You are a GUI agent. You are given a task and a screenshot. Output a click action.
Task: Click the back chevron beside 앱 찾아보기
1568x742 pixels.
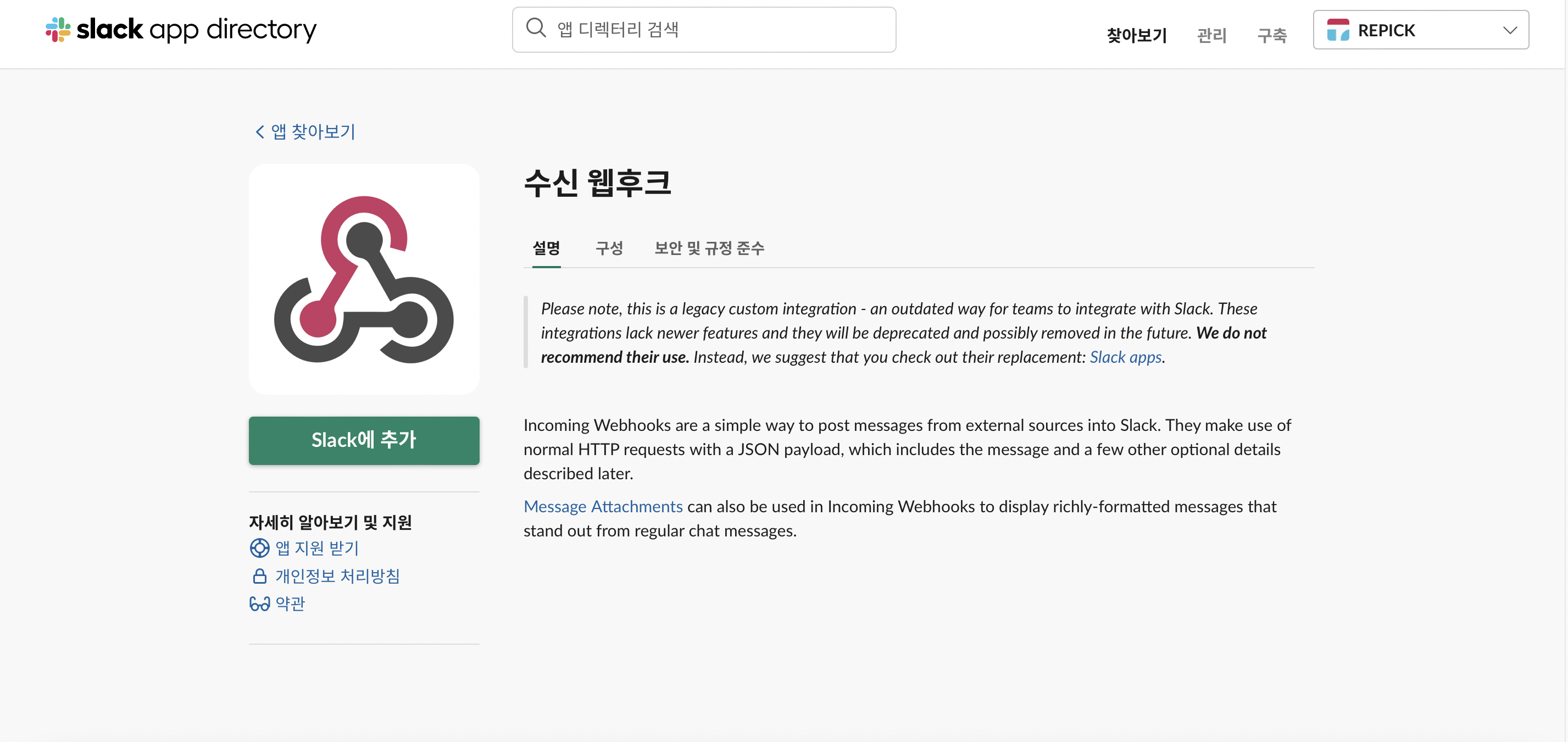(x=260, y=132)
